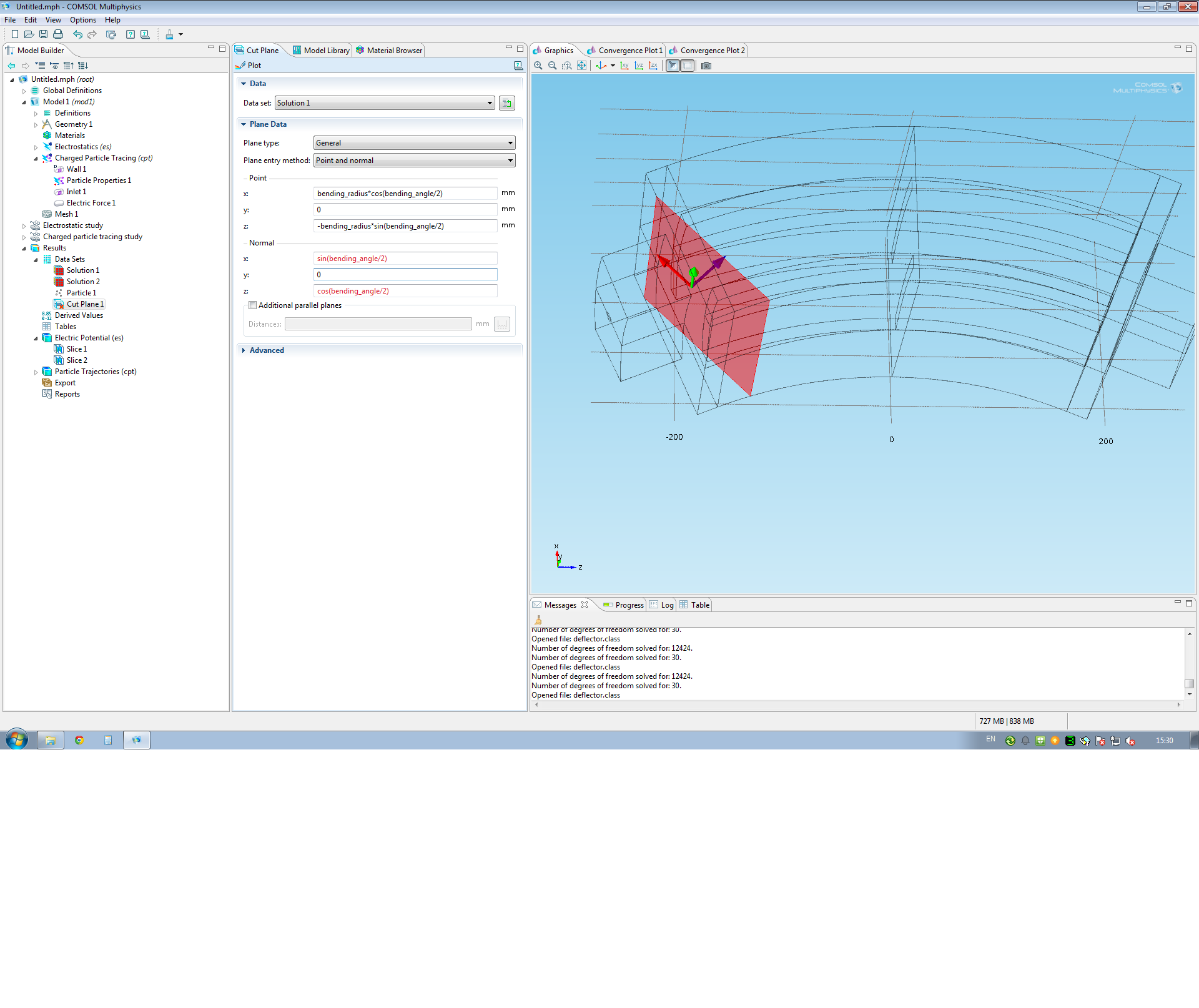Click the Normal y input field

pyautogui.click(x=405, y=275)
